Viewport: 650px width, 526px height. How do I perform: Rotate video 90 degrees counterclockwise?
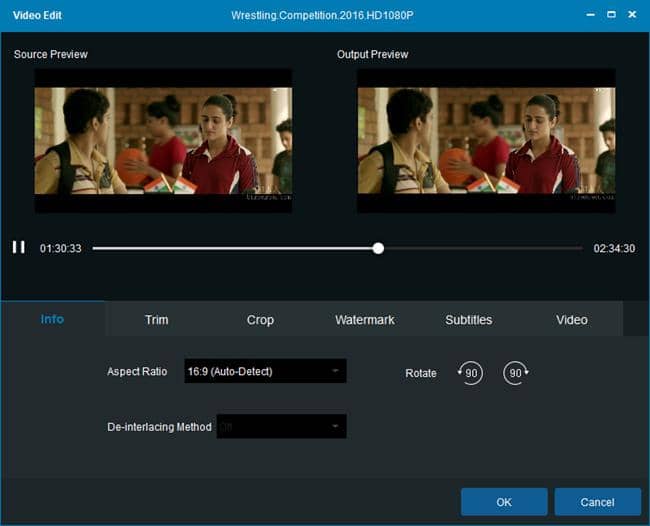coord(470,373)
